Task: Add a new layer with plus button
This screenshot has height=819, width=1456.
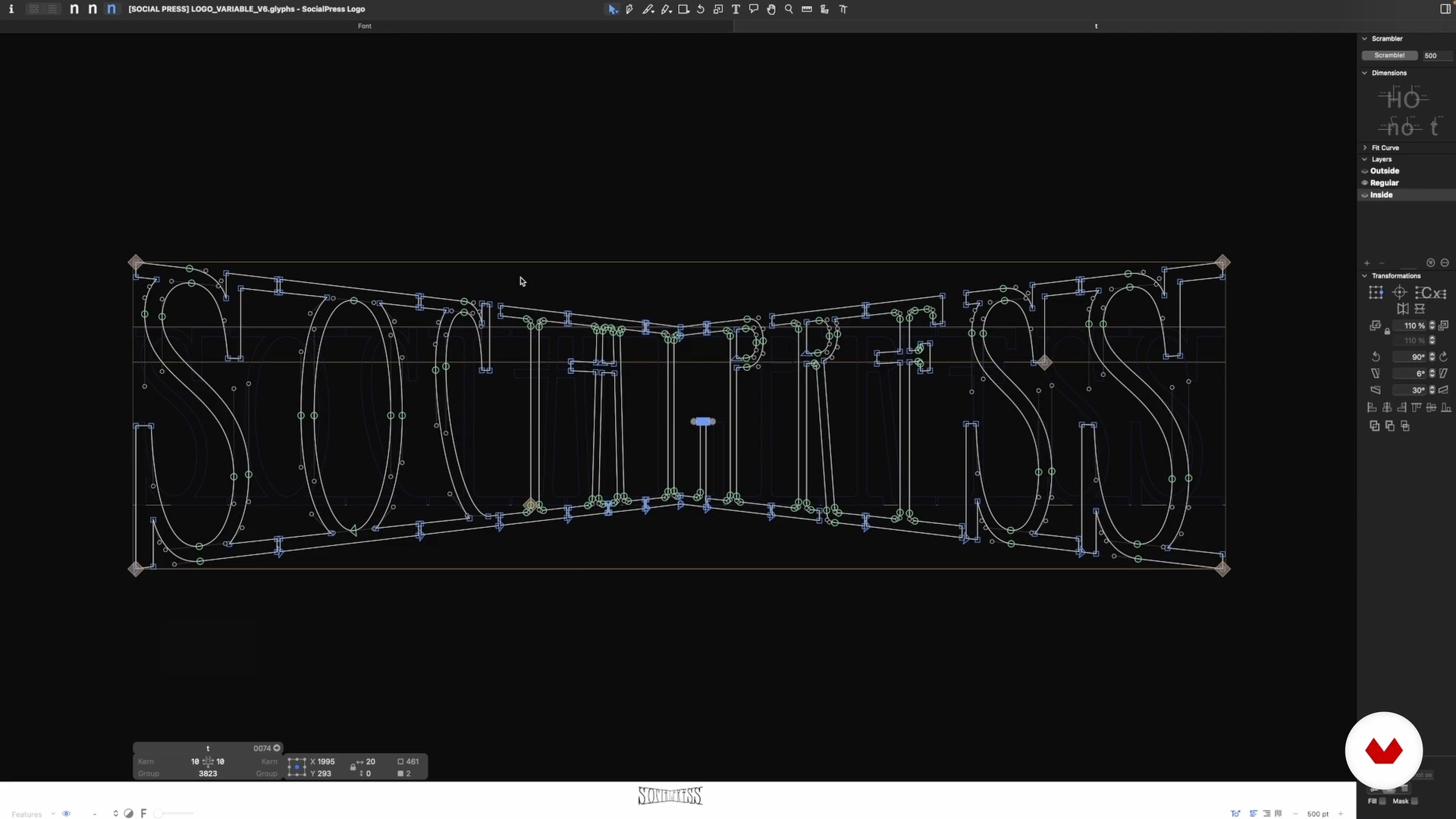Action: 1367,263
